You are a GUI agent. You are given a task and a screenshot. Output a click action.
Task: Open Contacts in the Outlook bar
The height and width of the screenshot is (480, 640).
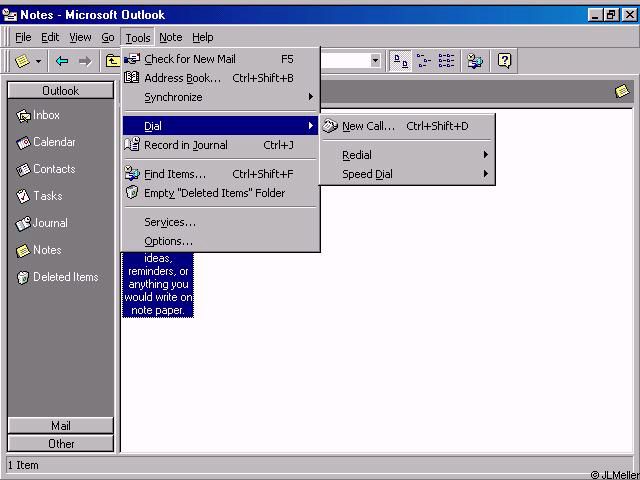point(45,169)
